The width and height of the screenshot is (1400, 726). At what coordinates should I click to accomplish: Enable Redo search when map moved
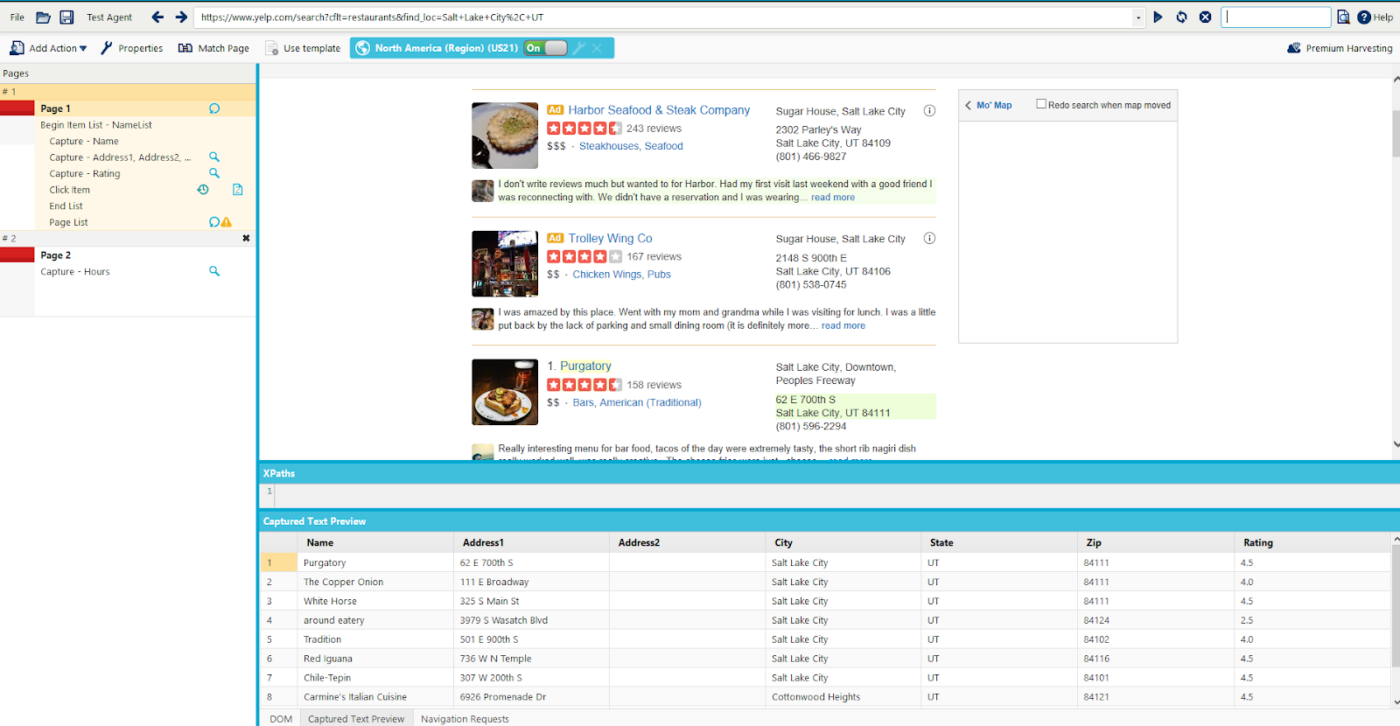pos(1042,104)
